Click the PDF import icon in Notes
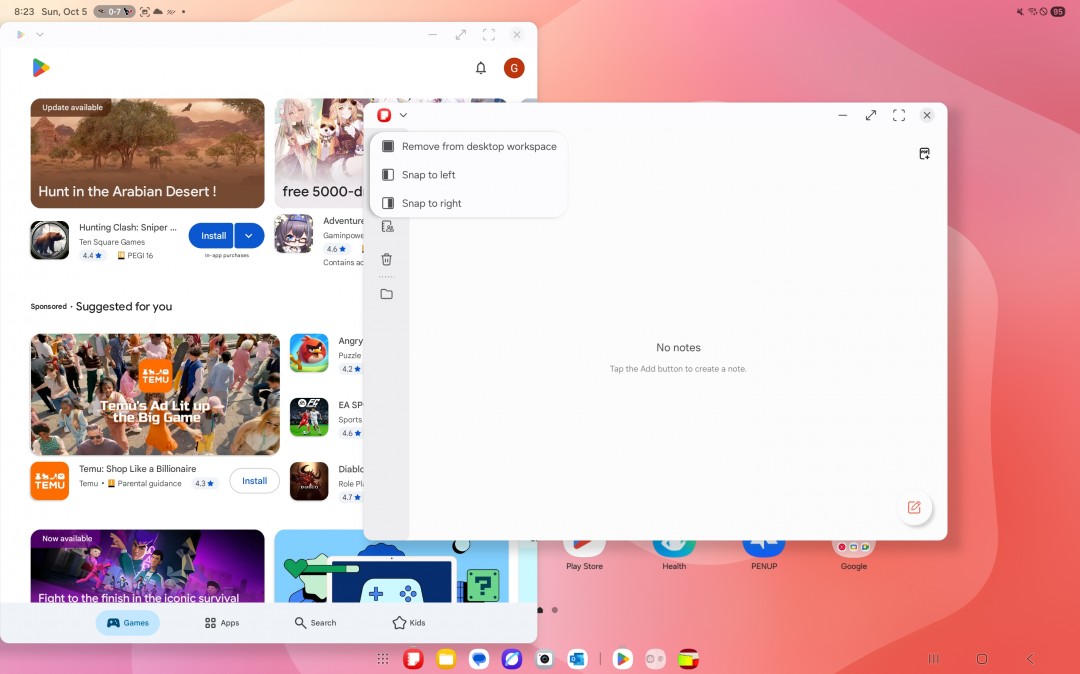The image size is (1080, 674). point(924,154)
